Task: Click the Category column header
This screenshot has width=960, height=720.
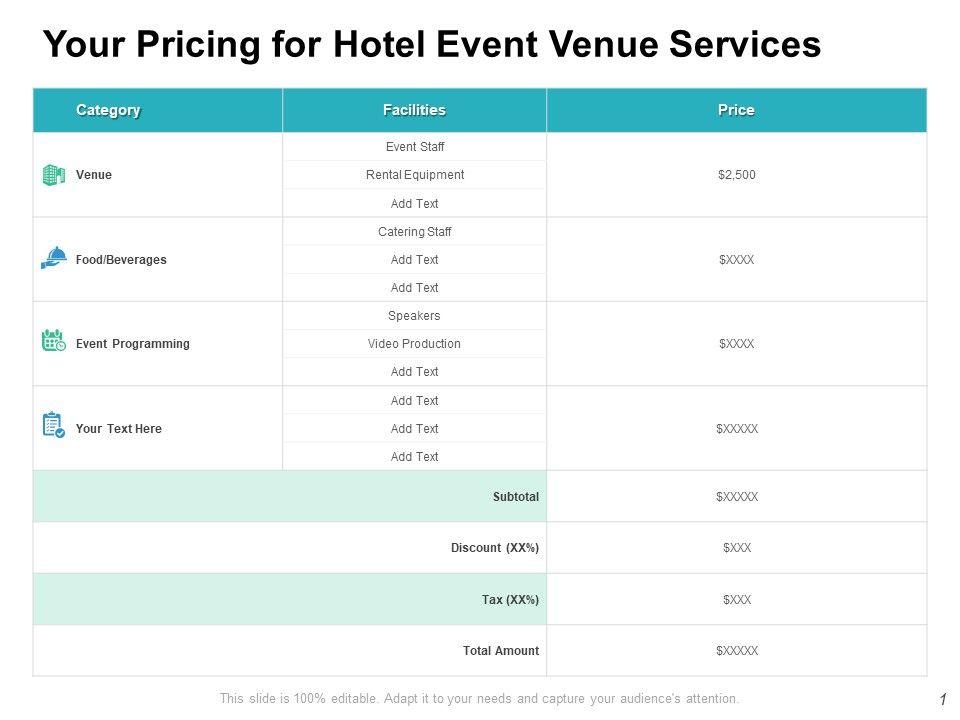Action: [108, 110]
